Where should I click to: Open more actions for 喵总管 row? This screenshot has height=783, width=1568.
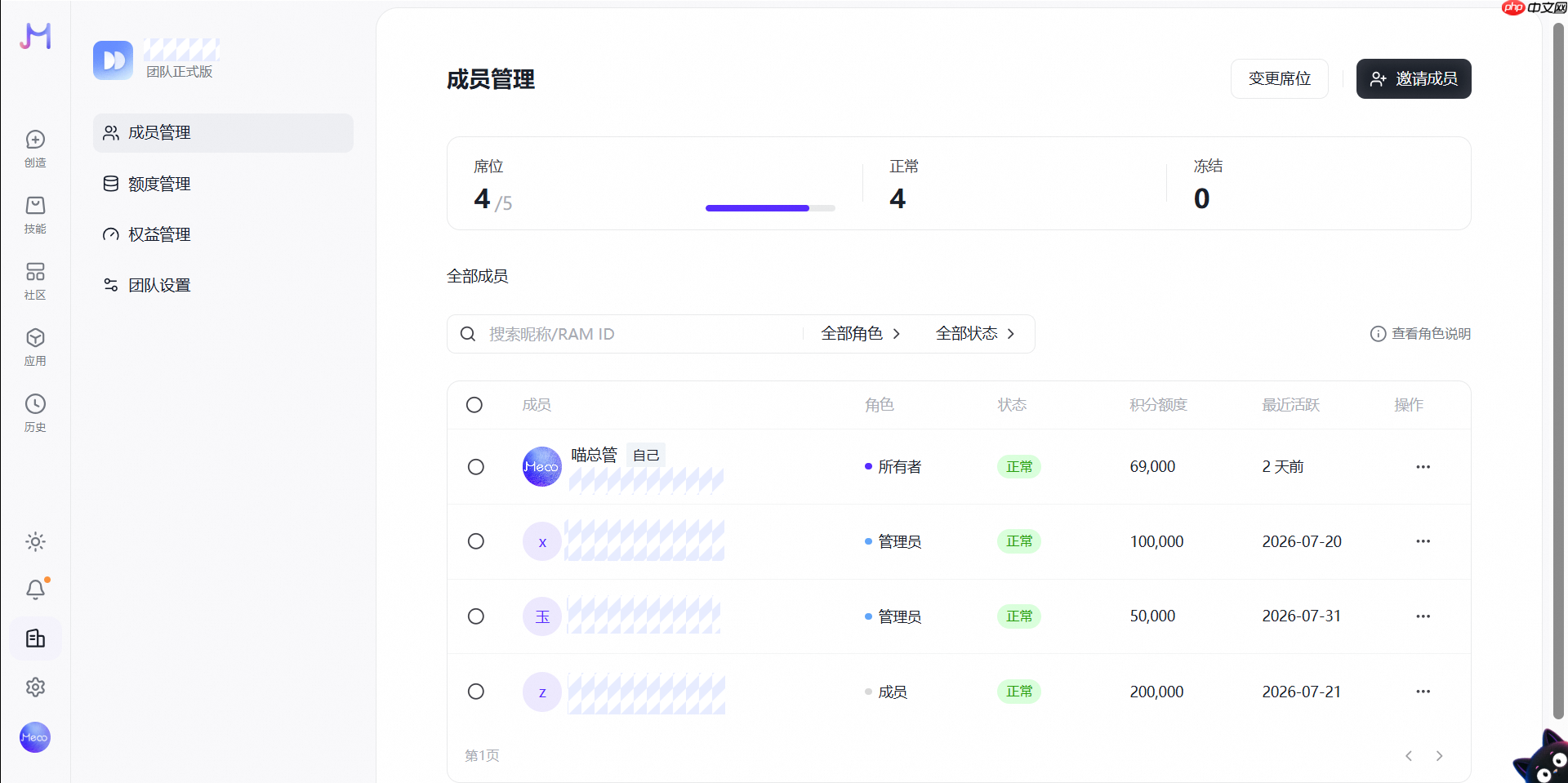tap(1423, 467)
